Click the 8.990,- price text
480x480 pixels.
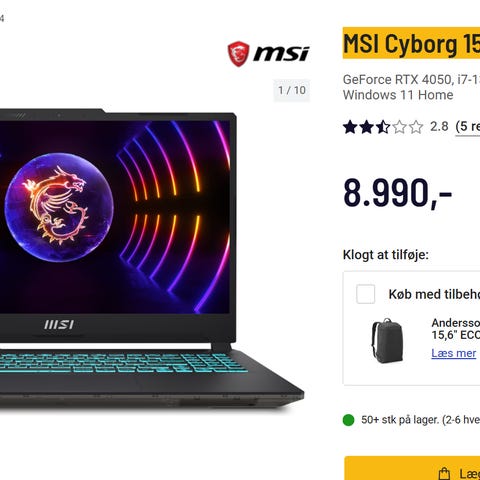click(x=397, y=193)
